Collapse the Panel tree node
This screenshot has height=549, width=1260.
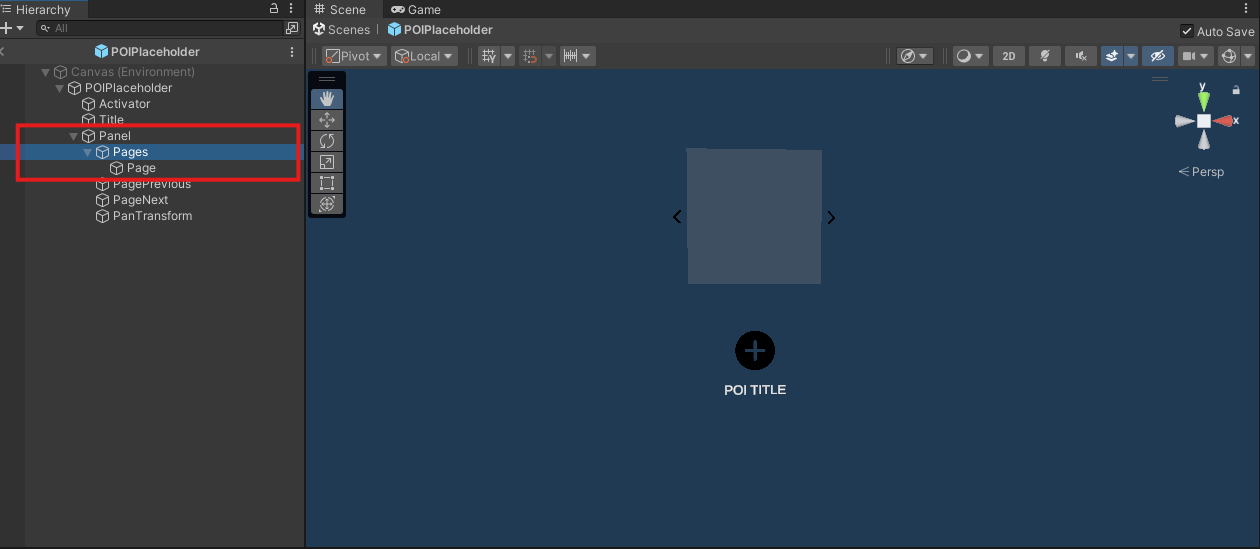pyautogui.click(x=73, y=136)
